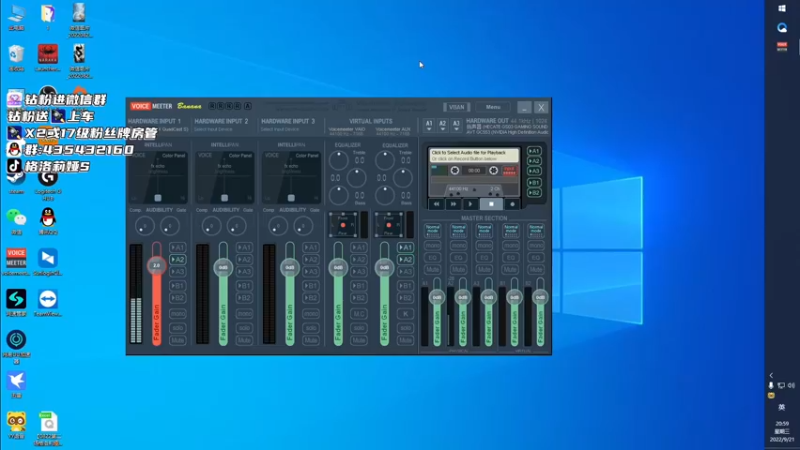
Task: Open the This PC desktop icon
Action: coord(16,16)
